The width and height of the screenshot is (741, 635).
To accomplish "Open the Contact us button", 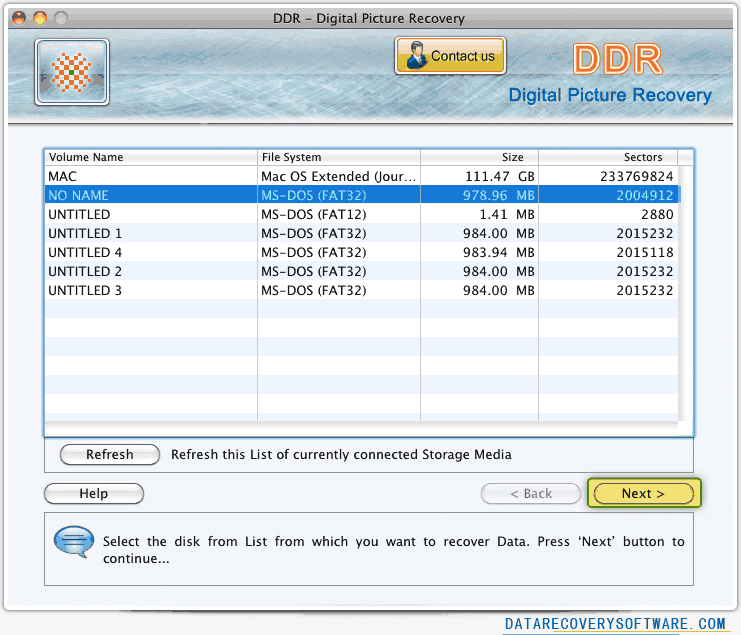I will coord(450,56).
